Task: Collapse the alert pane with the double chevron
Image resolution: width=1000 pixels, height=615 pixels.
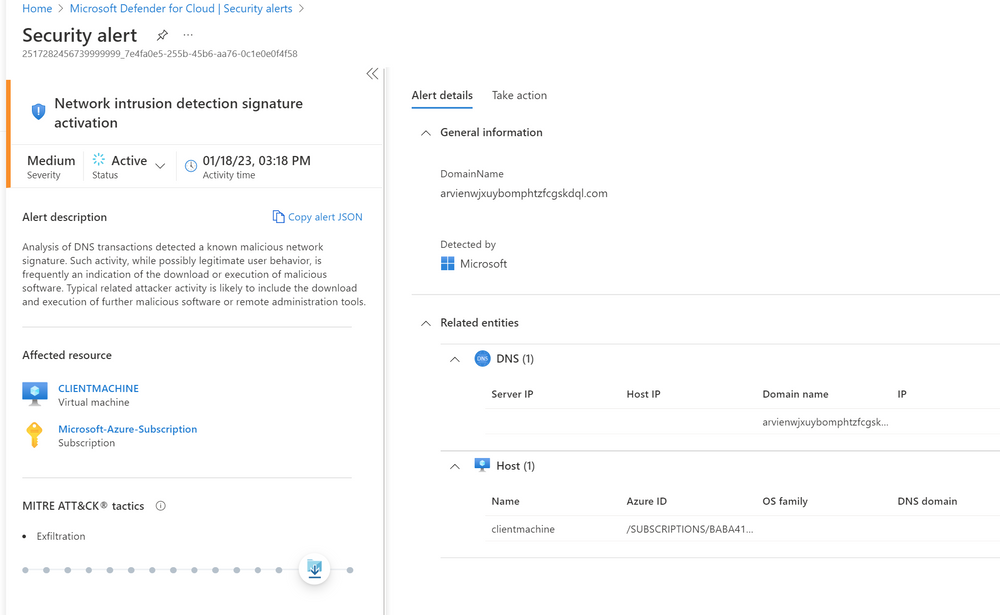Action: 373,73
